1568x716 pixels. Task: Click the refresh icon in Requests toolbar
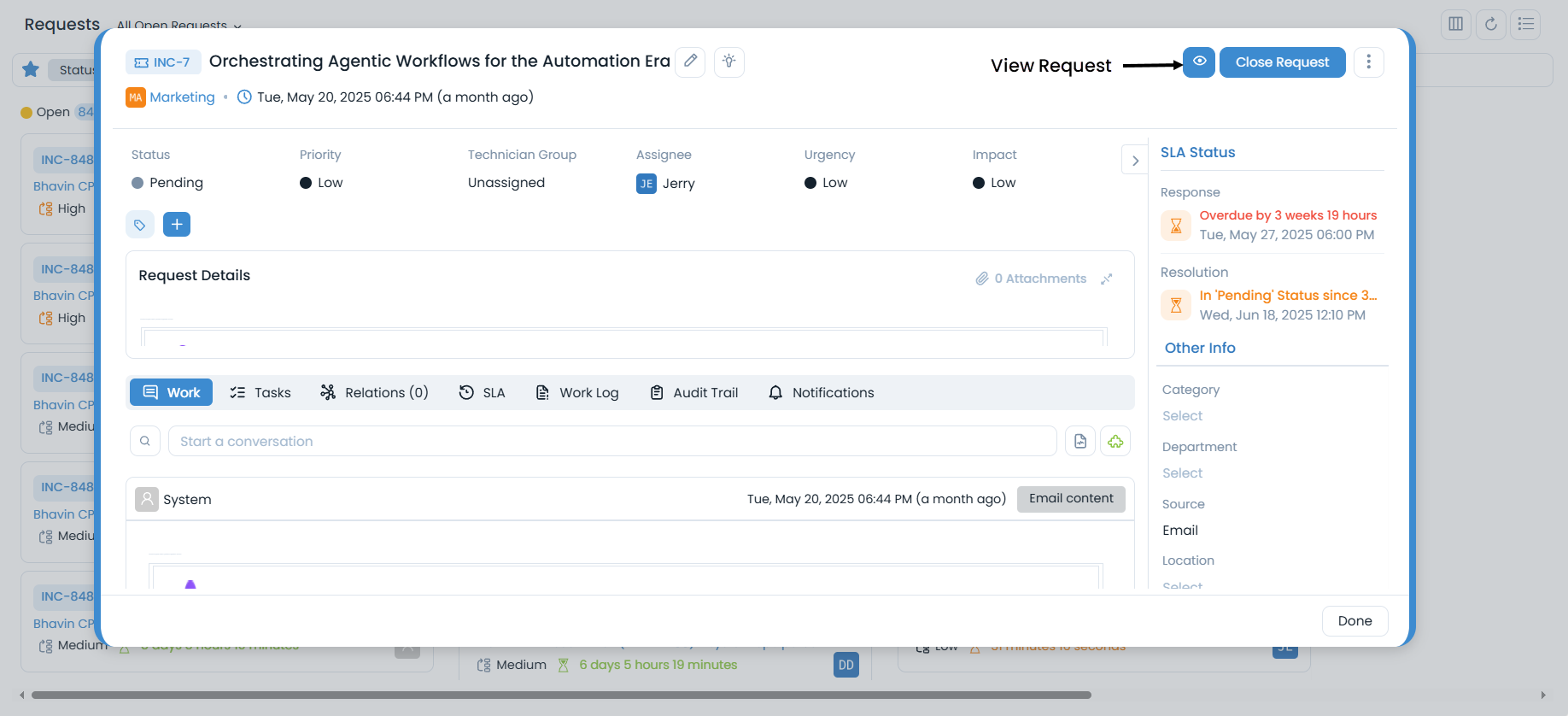[1491, 24]
